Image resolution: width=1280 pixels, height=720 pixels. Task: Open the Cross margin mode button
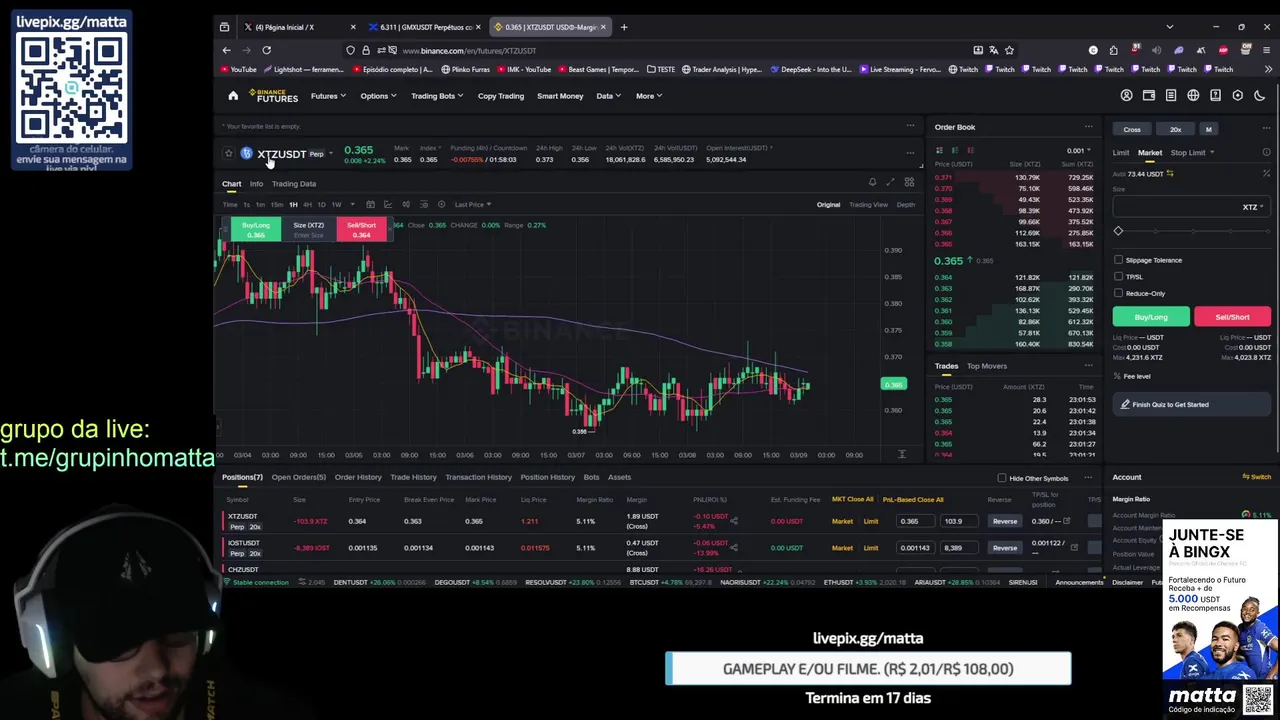(x=1132, y=129)
